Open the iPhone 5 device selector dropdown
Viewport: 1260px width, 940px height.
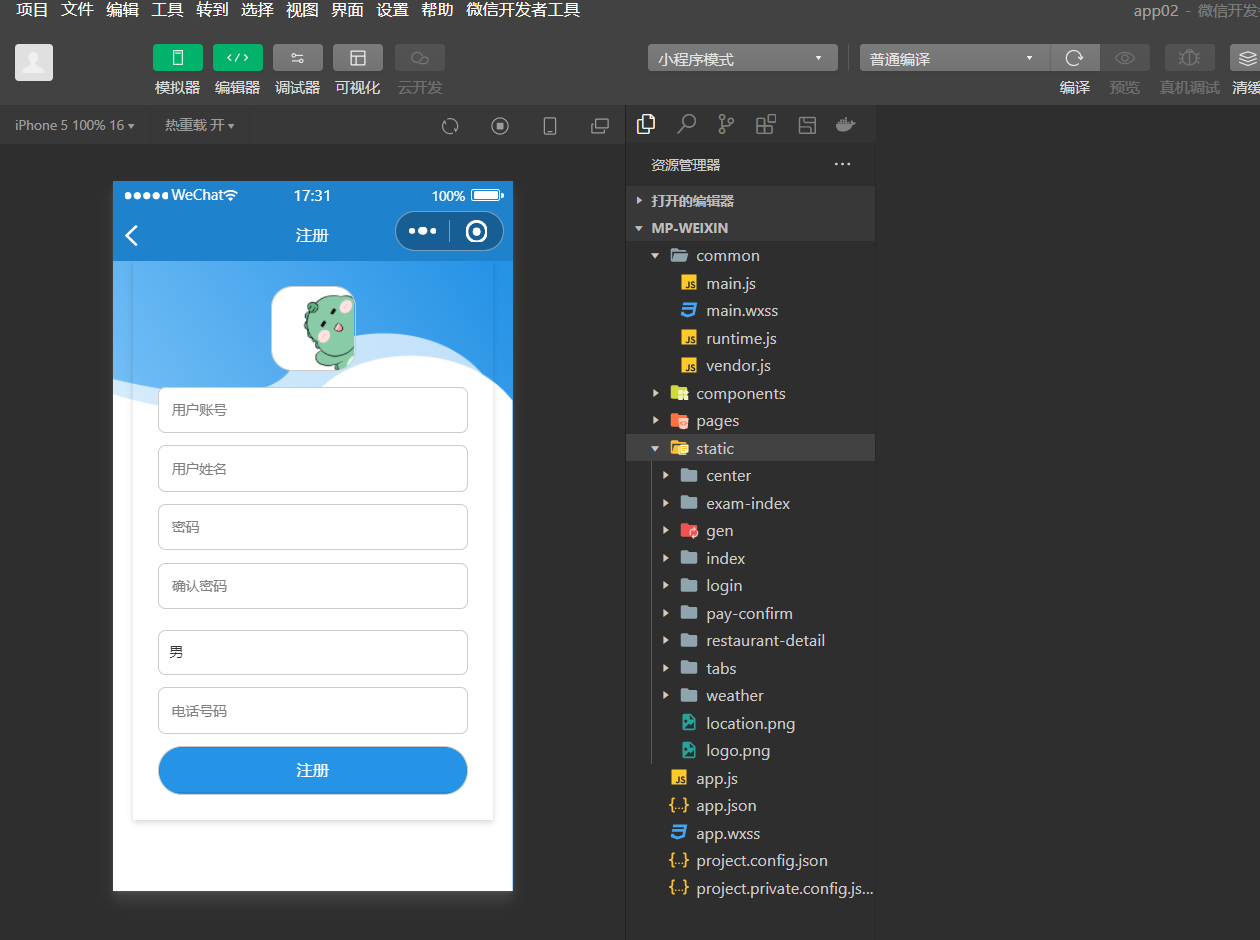click(x=75, y=125)
